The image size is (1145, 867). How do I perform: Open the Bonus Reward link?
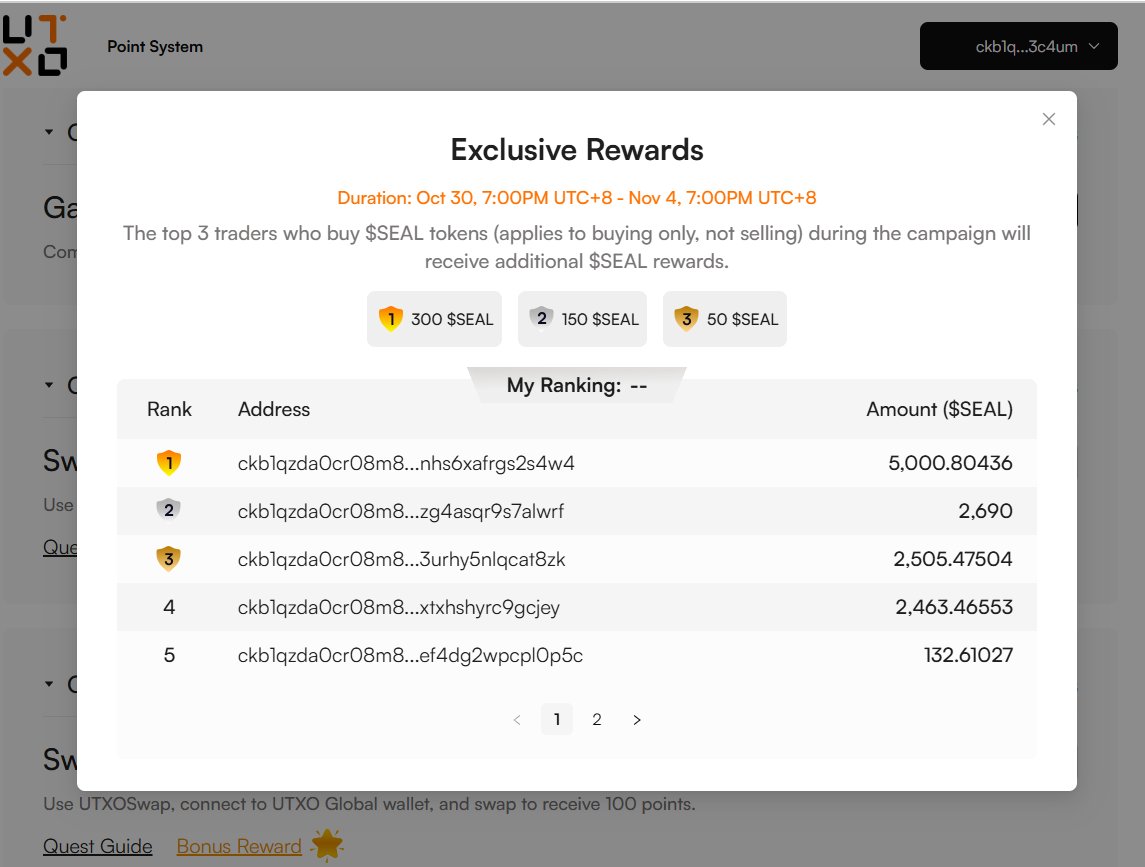239,846
